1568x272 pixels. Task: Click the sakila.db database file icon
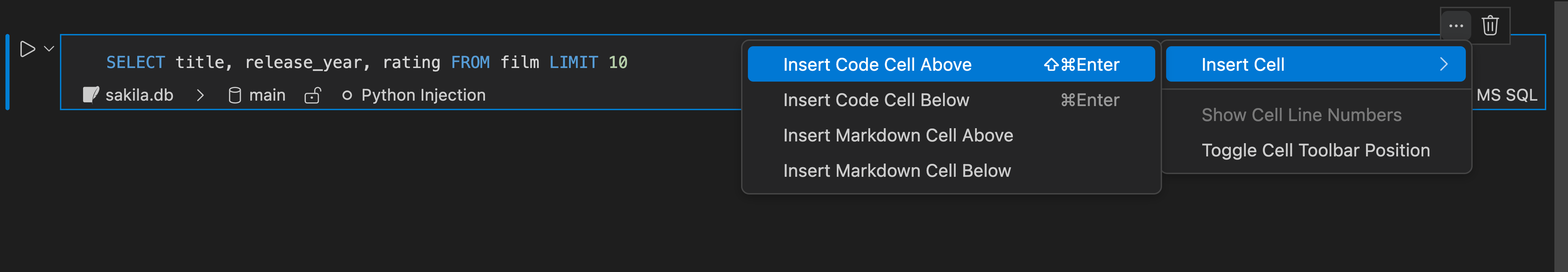coord(91,95)
